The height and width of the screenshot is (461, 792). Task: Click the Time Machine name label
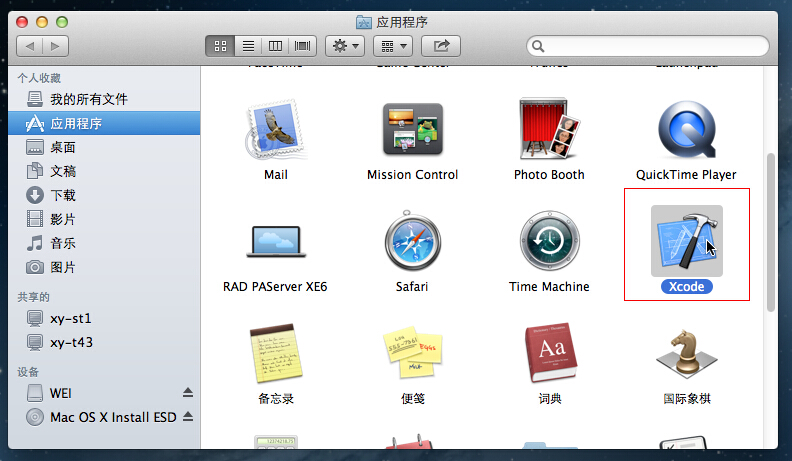tap(550, 286)
